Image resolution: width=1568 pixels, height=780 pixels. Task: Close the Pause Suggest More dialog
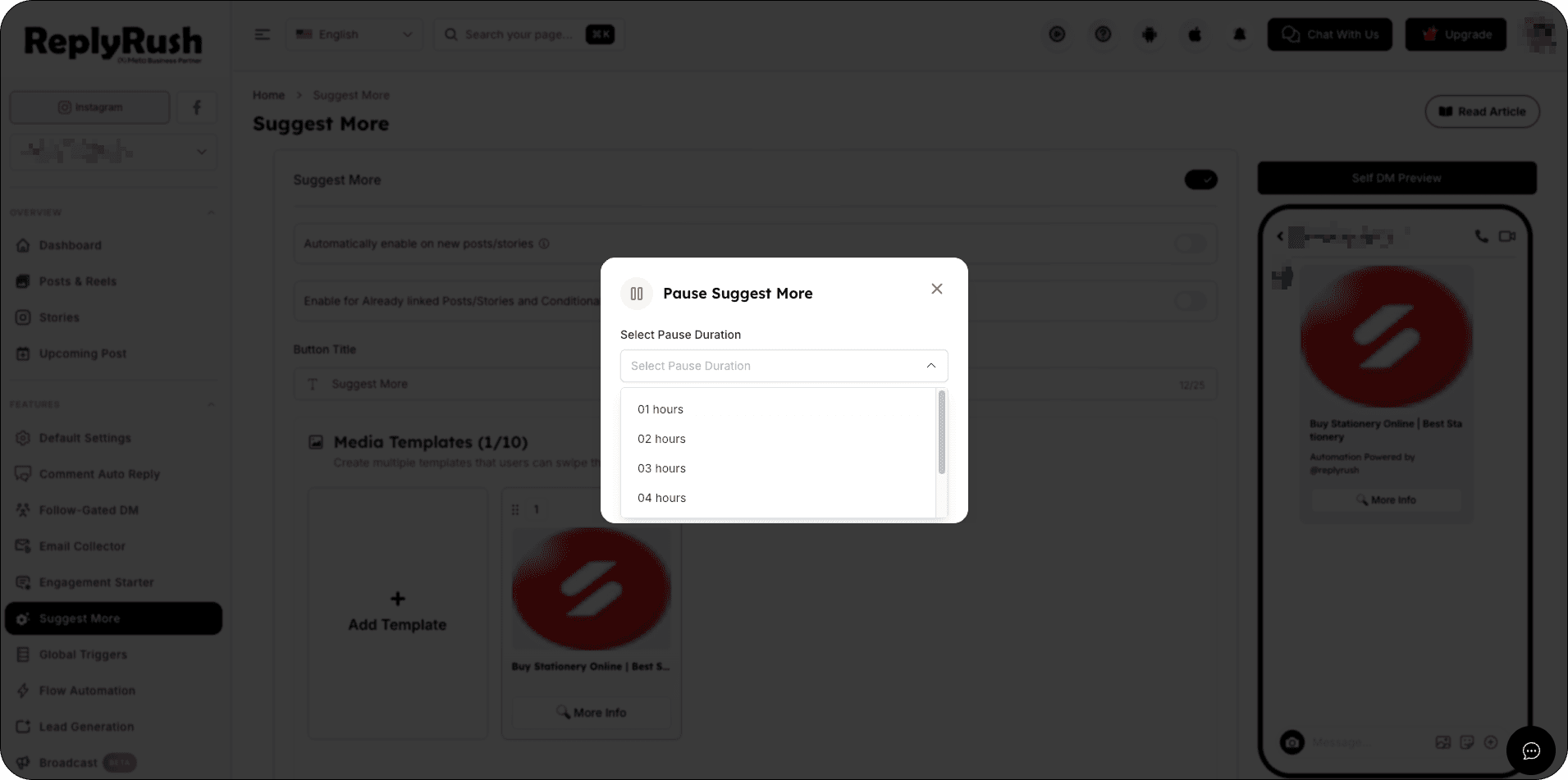(x=936, y=289)
